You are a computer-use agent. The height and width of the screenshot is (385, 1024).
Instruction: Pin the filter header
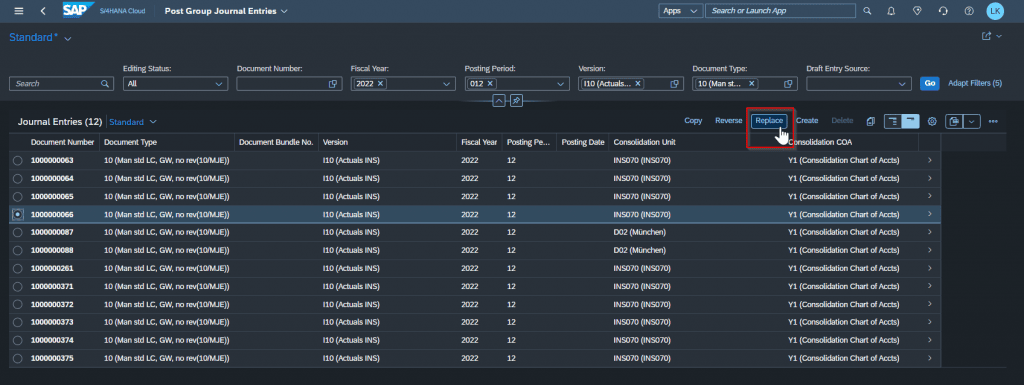click(x=516, y=101)
